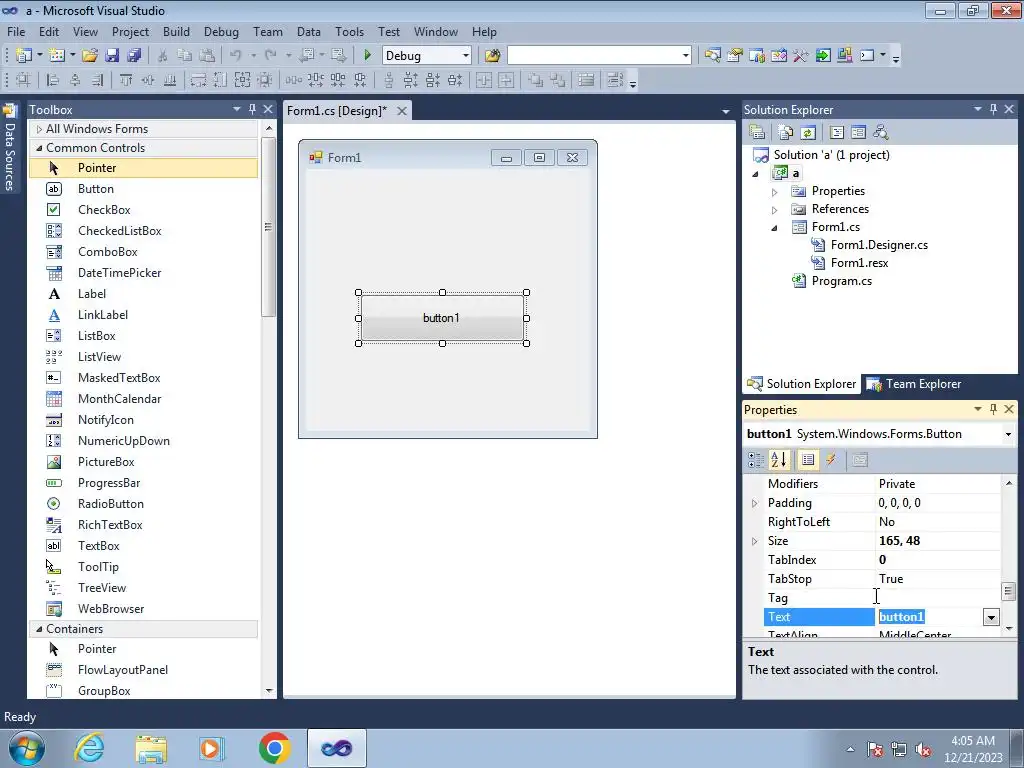The height and width of the screenshot is (768, 1024).
Task: Select button1 on the form designer
Action: coord(442,318)
